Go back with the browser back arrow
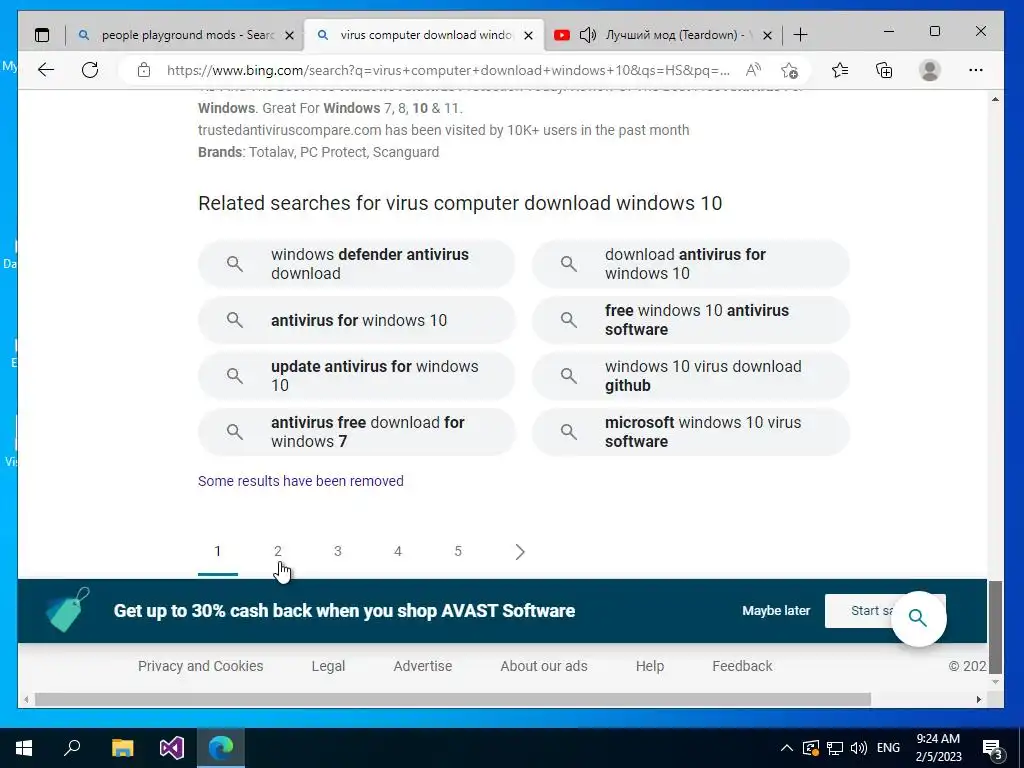1024x768 pixels. point(46,70)
